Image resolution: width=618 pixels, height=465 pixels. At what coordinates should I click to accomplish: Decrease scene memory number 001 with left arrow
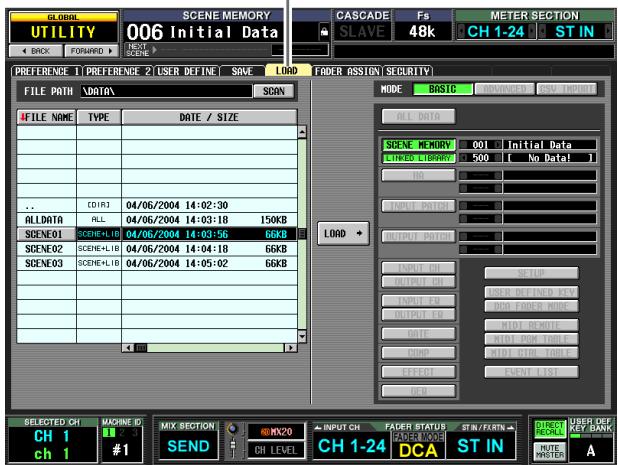click(463, 145)
